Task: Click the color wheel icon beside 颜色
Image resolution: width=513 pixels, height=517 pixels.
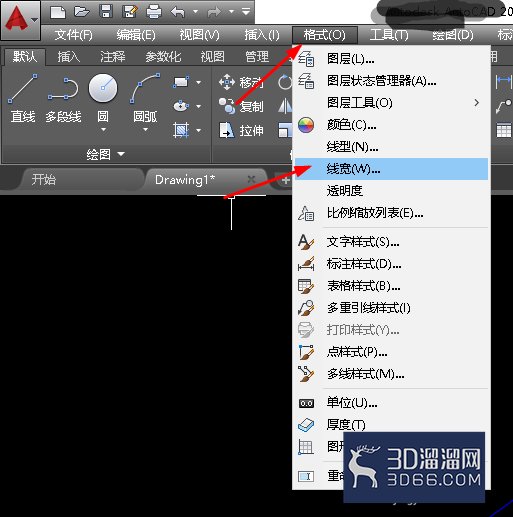Action: 306,125
